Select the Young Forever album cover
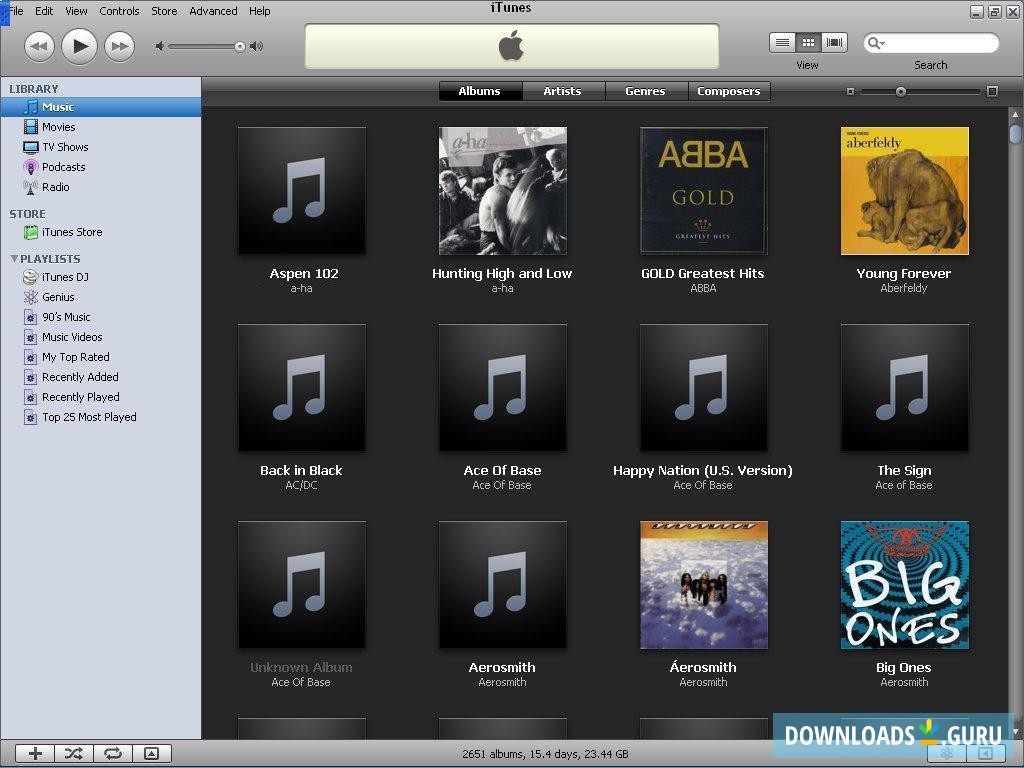Image resolution: width=1024 pixels, height=768 pixels. pos(904,191)
